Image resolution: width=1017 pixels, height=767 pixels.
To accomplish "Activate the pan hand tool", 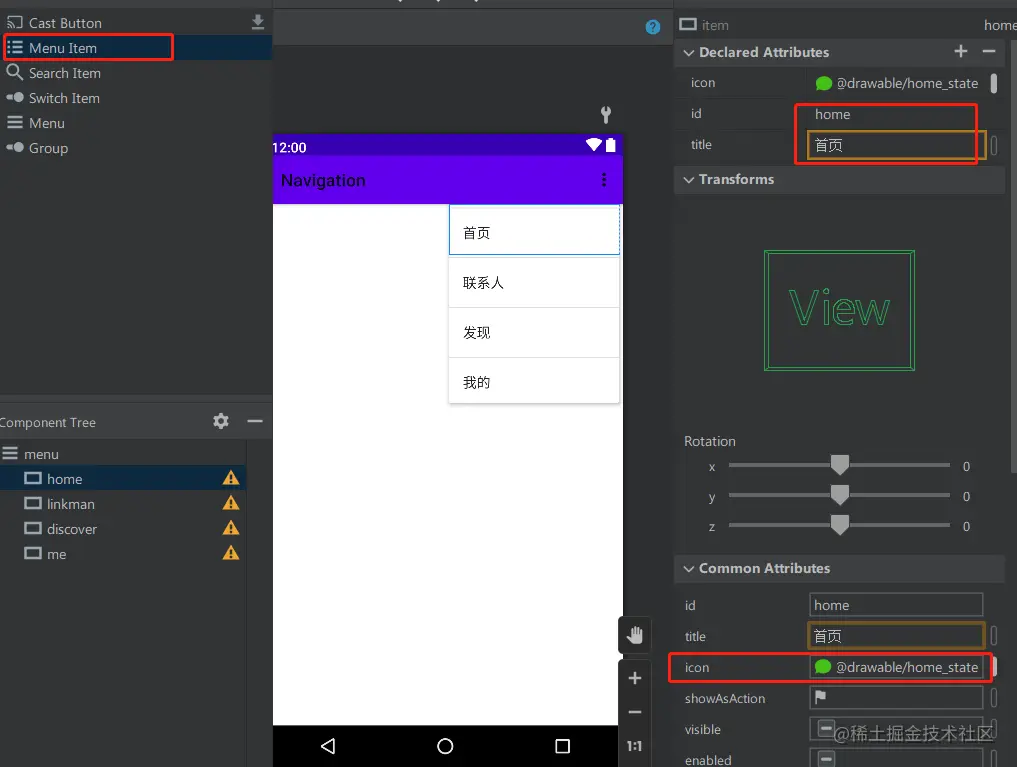I will [x=635, y=635].
